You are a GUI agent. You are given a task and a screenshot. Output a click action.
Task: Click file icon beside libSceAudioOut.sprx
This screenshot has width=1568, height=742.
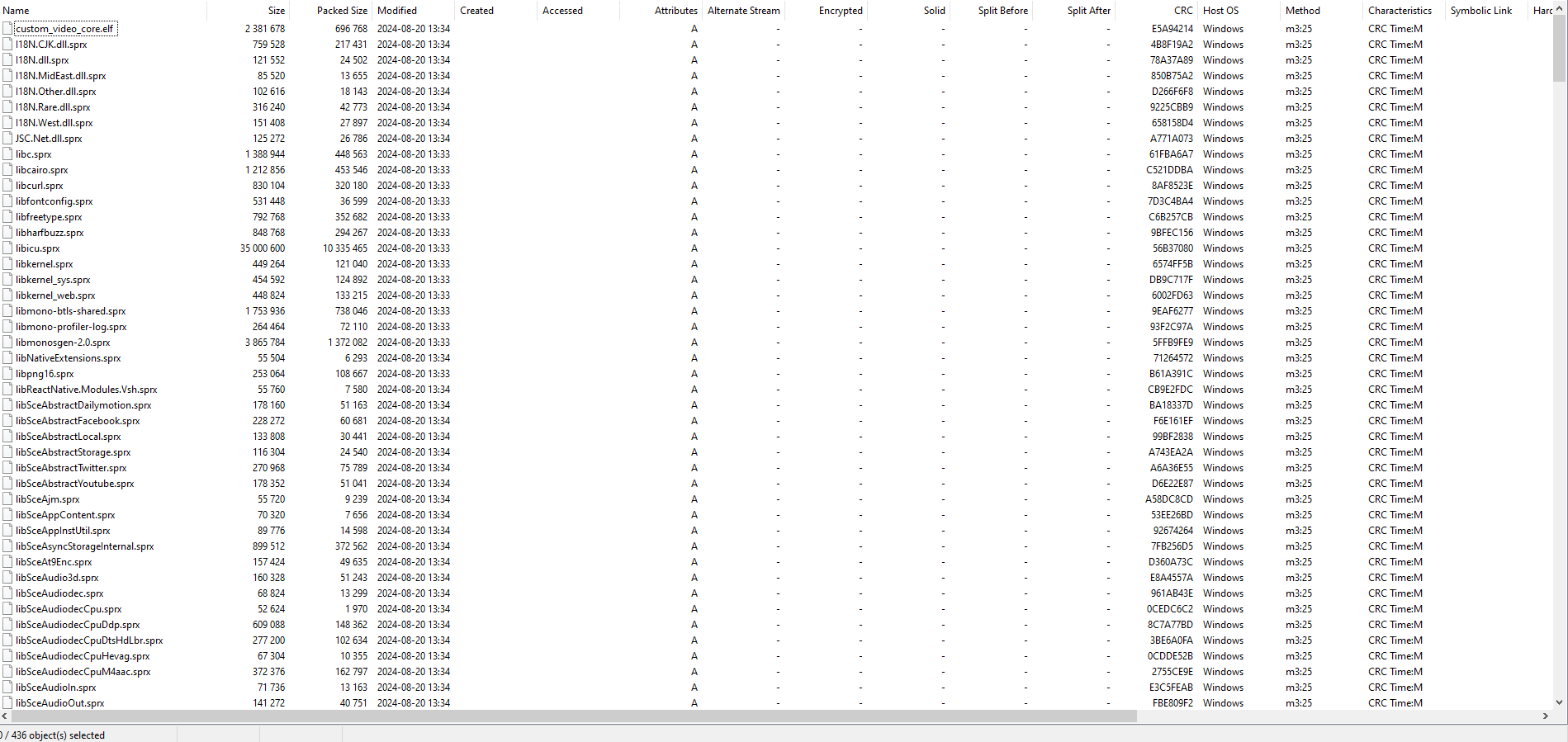pyautogui.click(x=7, y=703)
